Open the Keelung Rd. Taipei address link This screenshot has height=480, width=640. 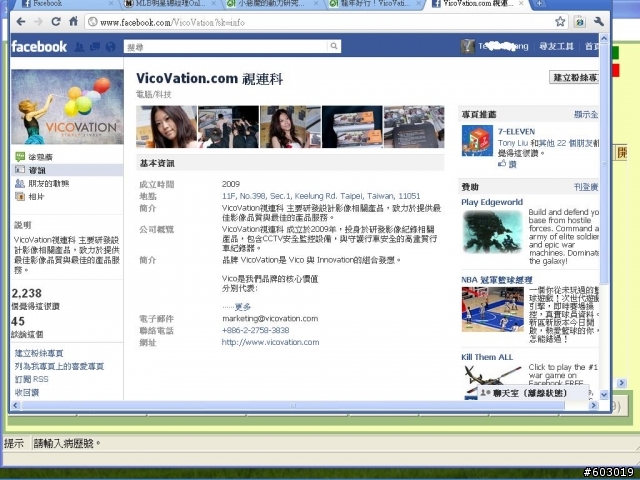click(321, 196)
